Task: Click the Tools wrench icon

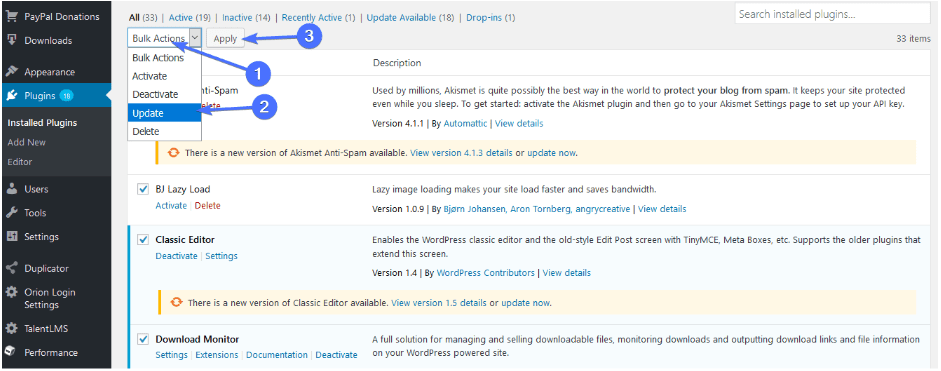Action: (x=11, y=213)
